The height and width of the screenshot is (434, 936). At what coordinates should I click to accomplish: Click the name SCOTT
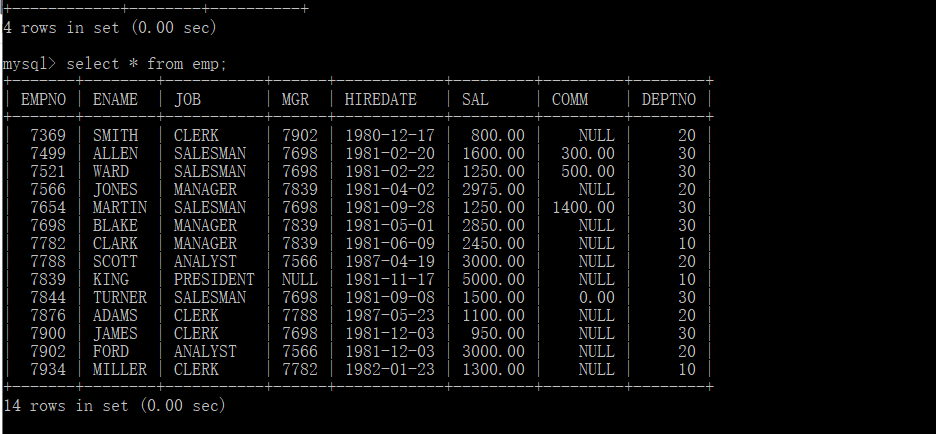tap(115, 261)
